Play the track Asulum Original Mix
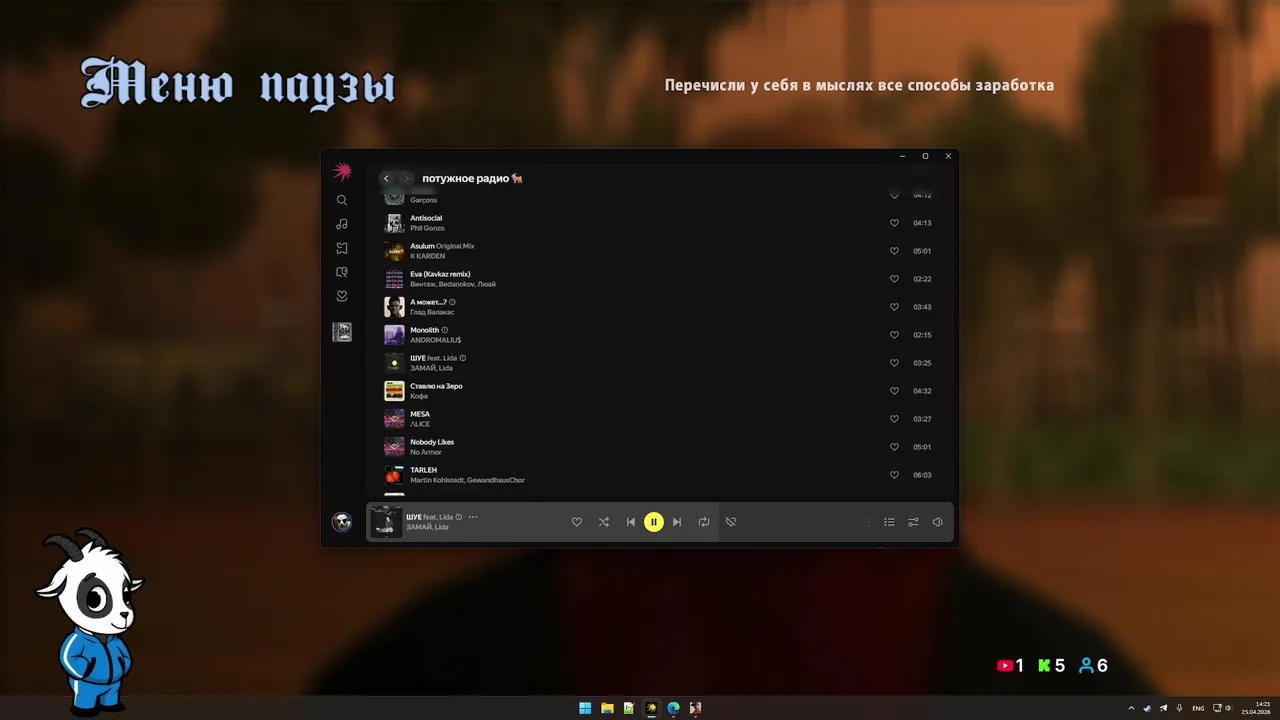This screenshot has height=720, width=1280. [442, 246]
